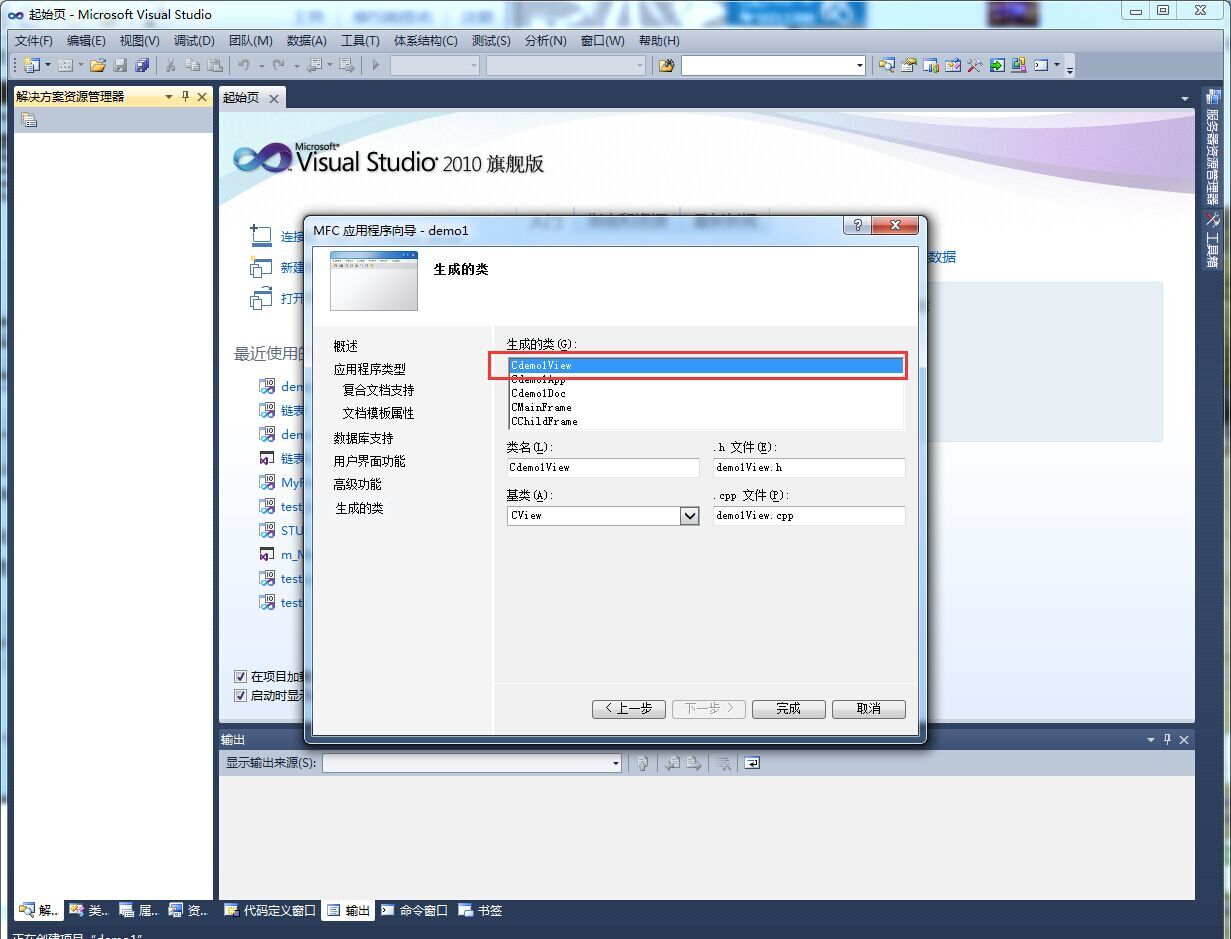
Task: Click the Redo arrow toolbar icon
Action: click(x=279, y=65)
